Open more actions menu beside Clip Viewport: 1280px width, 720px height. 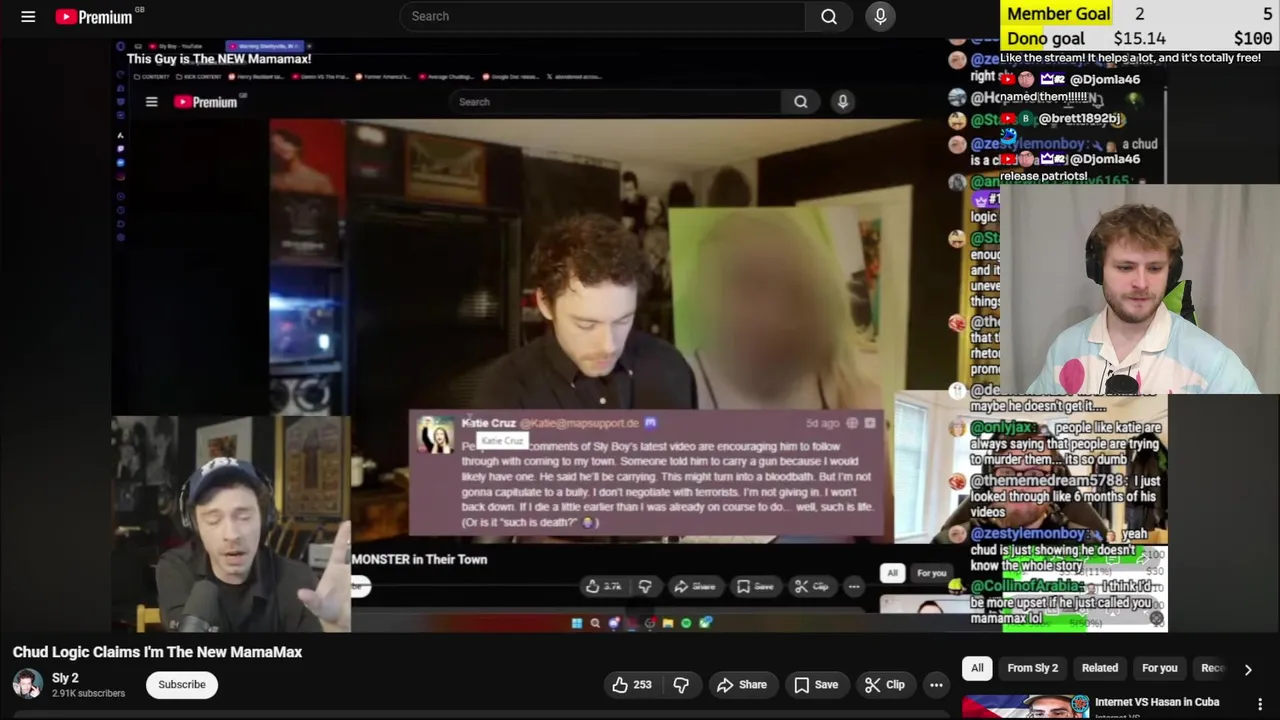click(936, 685)
